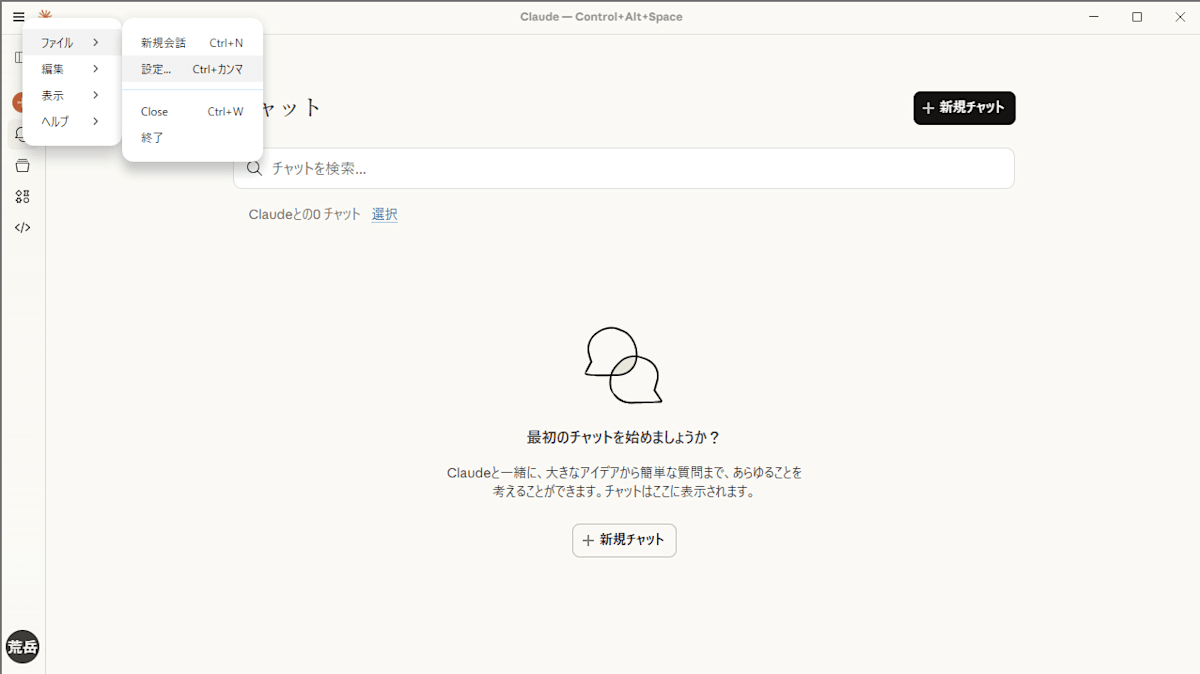Open the ヘルプ menu
This screenshot has height=674, width=1200.
(x=72, y=121)
